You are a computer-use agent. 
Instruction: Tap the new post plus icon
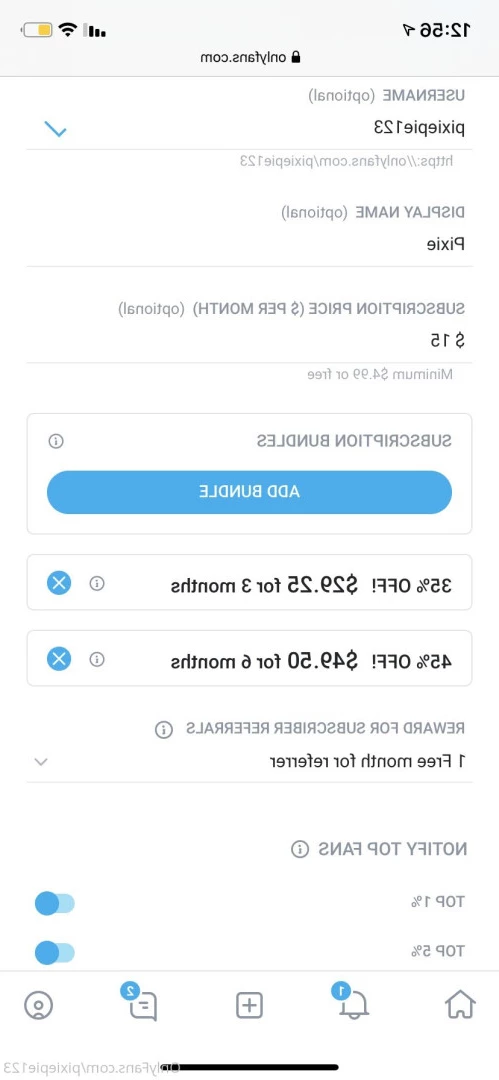[x=250, y=1006]
